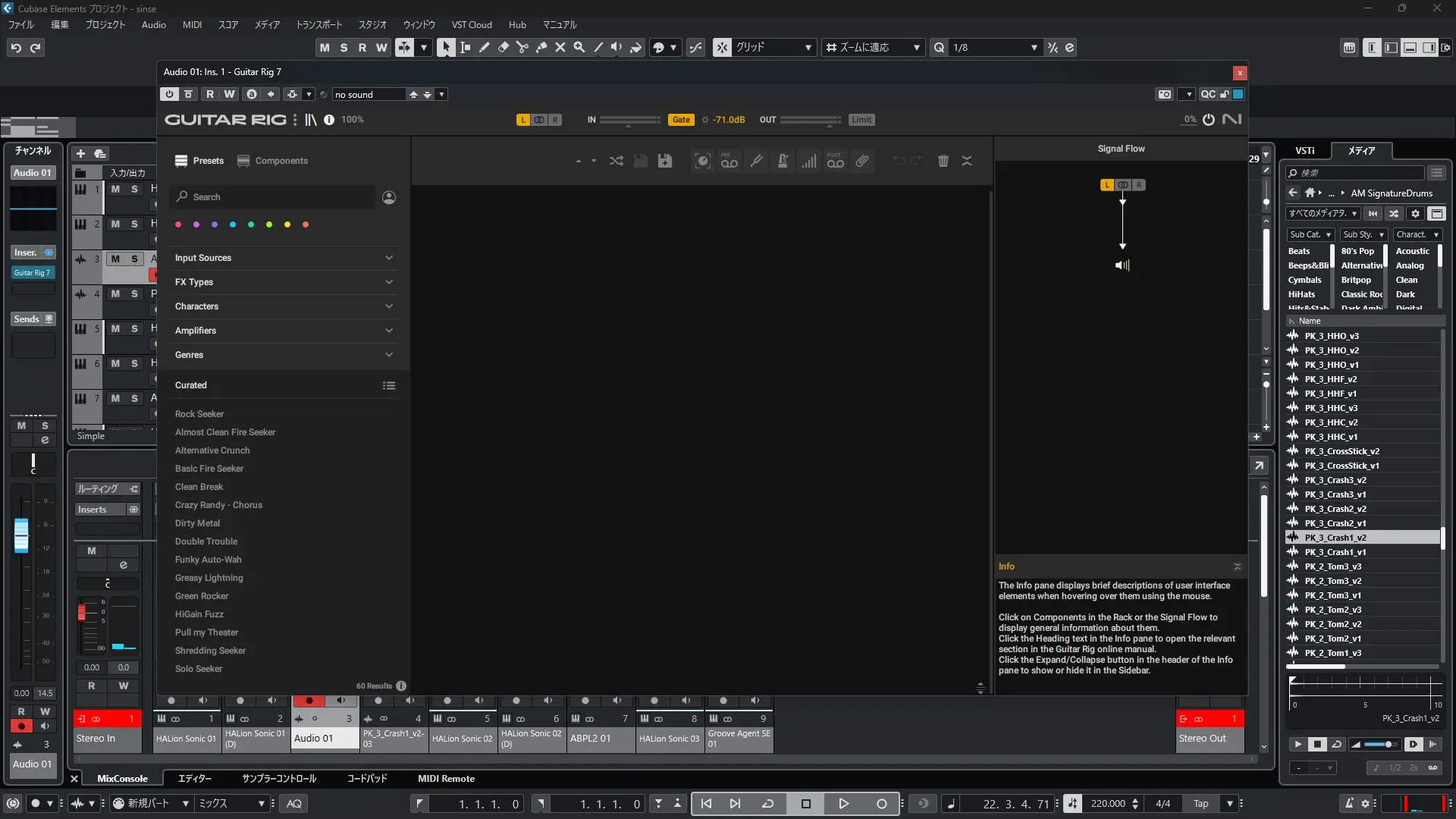Toggle the Limit button next to OUT
1456x819 pixels.
point(861,120)
